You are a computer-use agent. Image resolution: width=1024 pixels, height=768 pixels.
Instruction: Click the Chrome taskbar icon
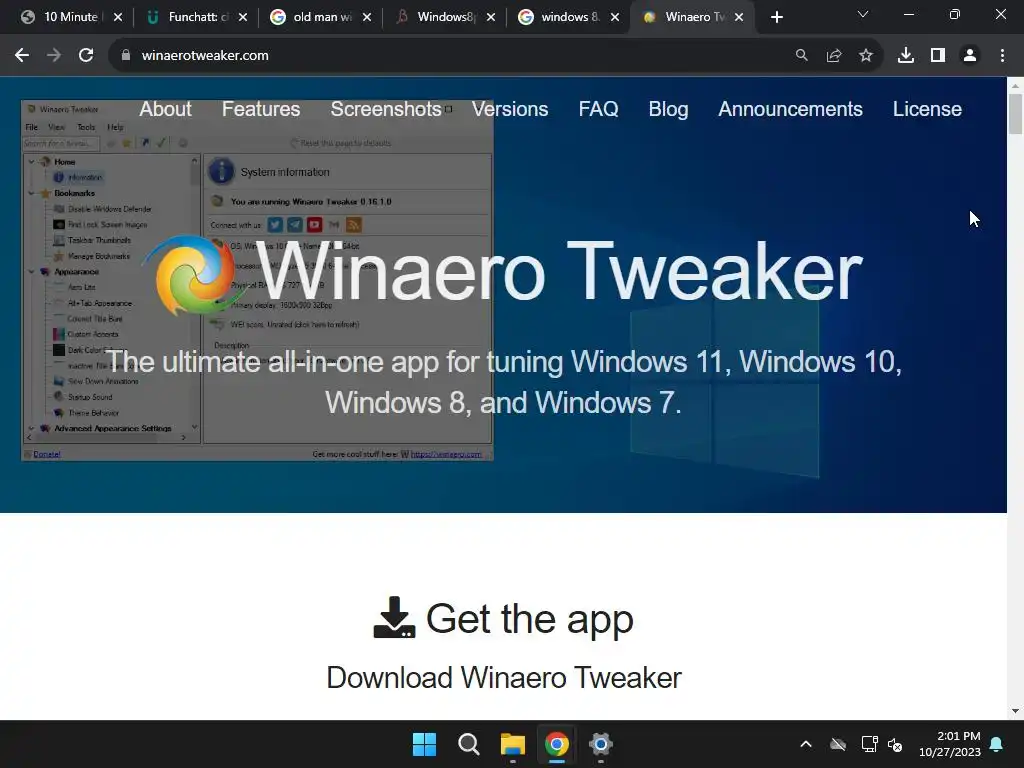click(x=556, y=744)
